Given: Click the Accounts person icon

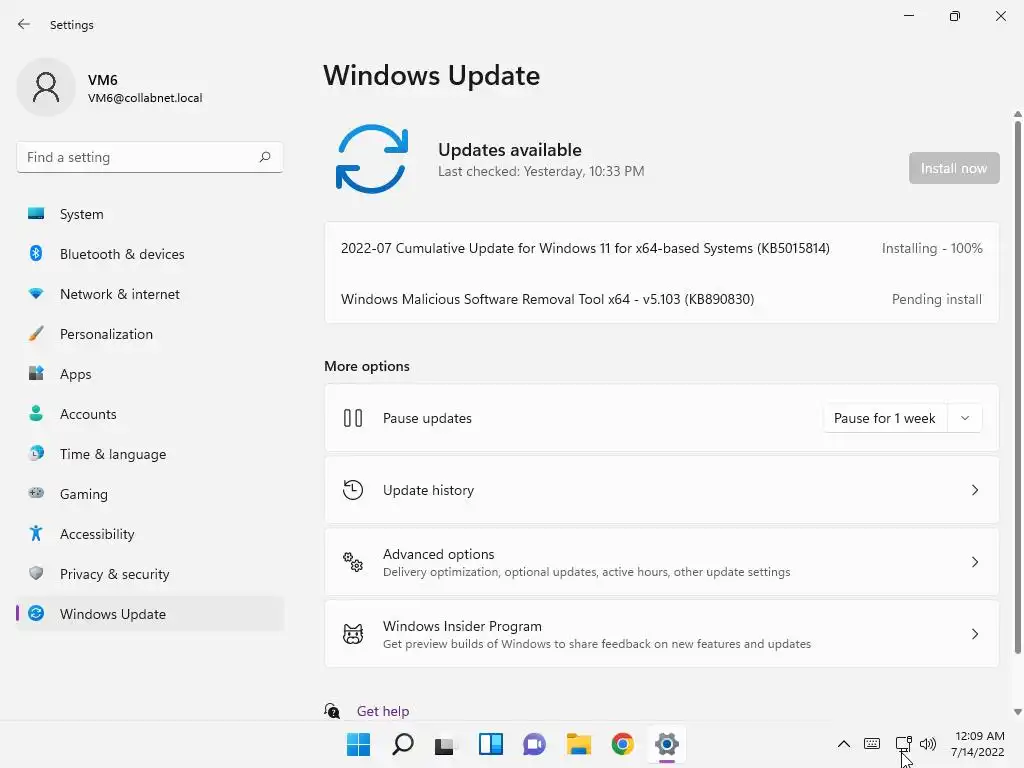Looking at the screenshot, I should click(x=36, y=413).
